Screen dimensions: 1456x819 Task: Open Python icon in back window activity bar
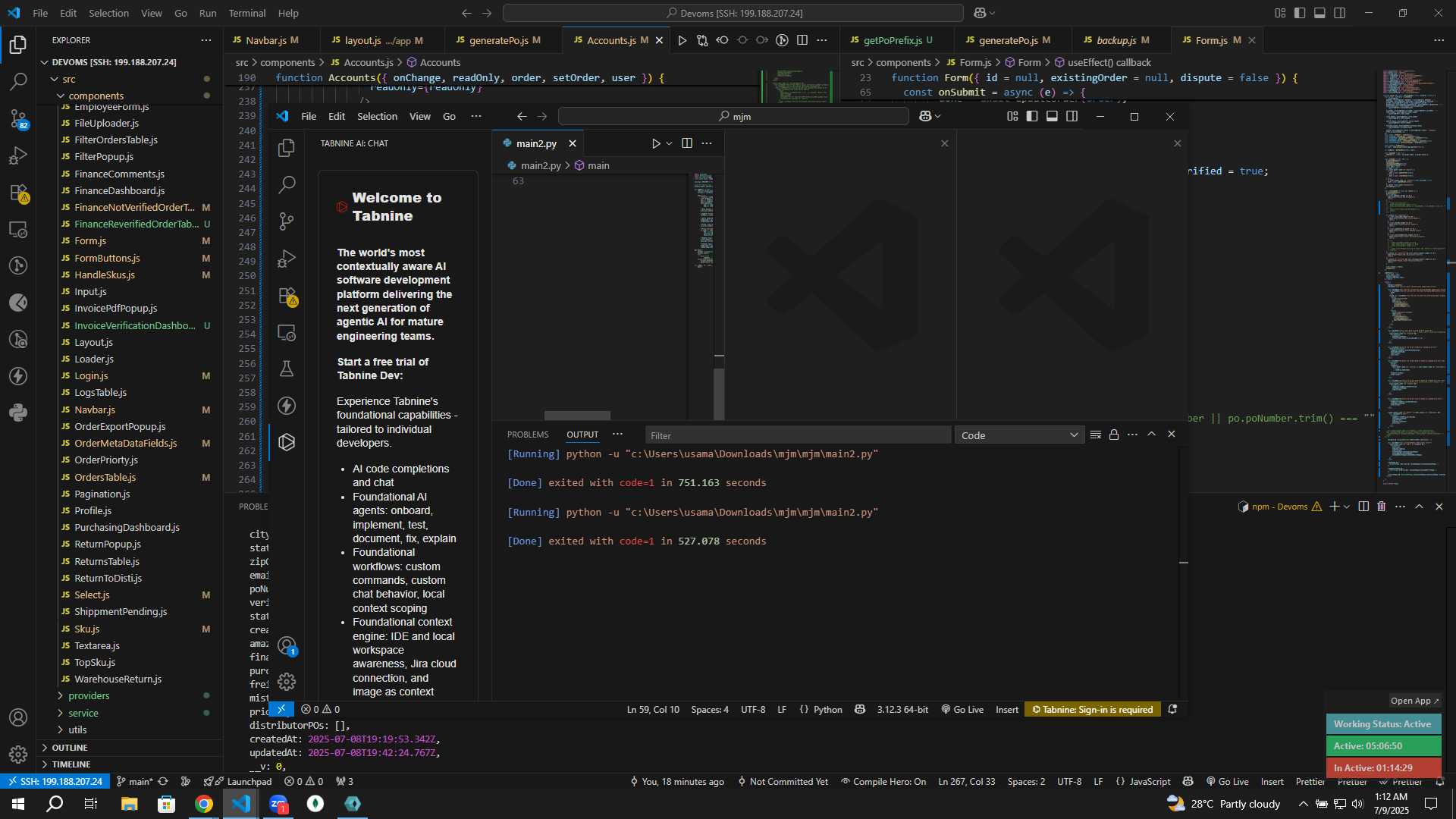pos(18,413)
